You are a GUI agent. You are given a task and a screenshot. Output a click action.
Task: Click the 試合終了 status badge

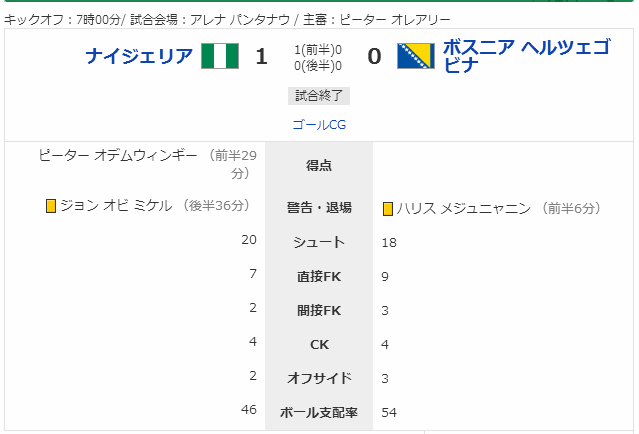point(319,96)
